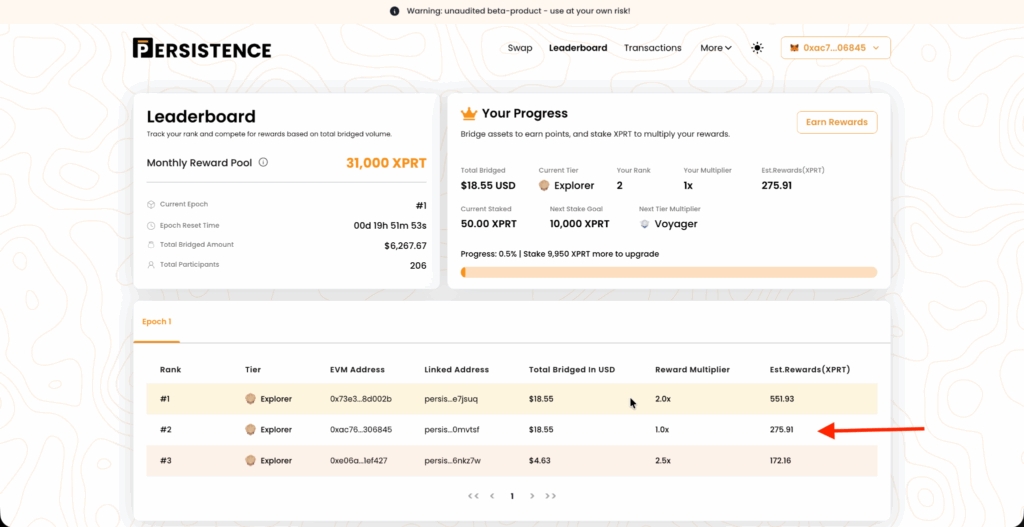Viewport: 1024px width, 527px height.
Task: Toggle the light/dark theme sun icon
Action: tap(757, 48)
